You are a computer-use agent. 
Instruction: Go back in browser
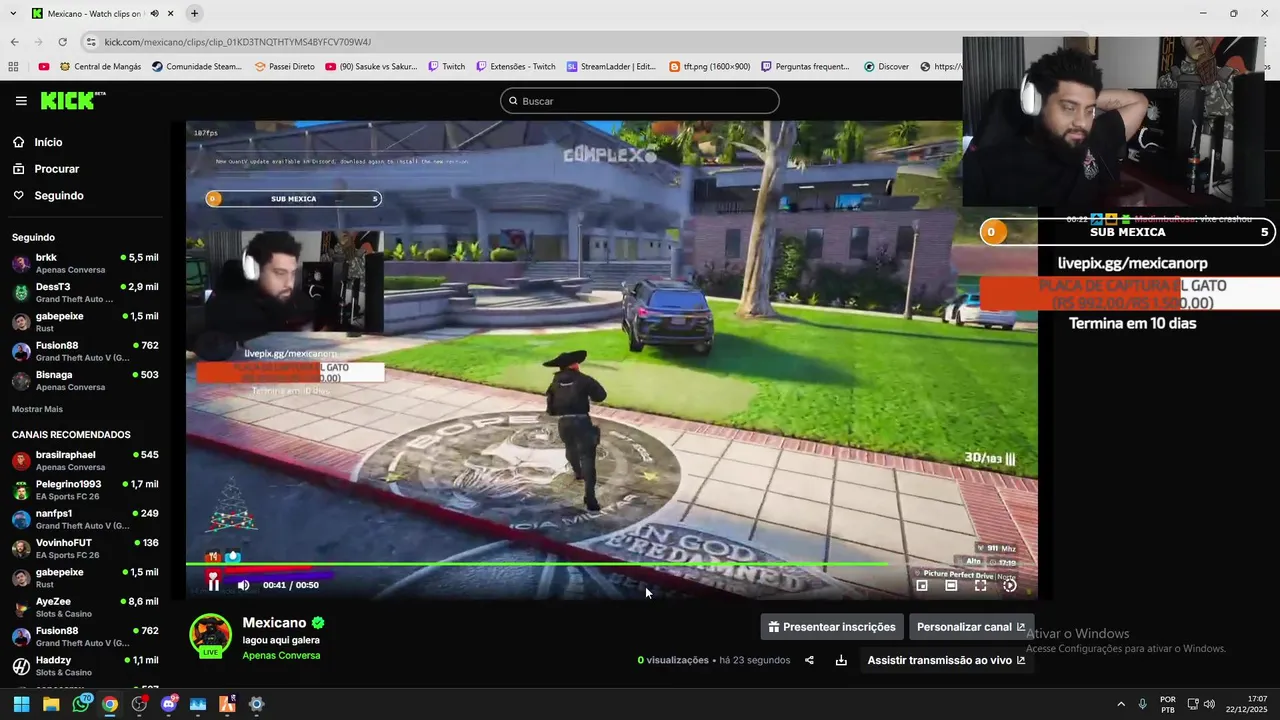(14, 42)
